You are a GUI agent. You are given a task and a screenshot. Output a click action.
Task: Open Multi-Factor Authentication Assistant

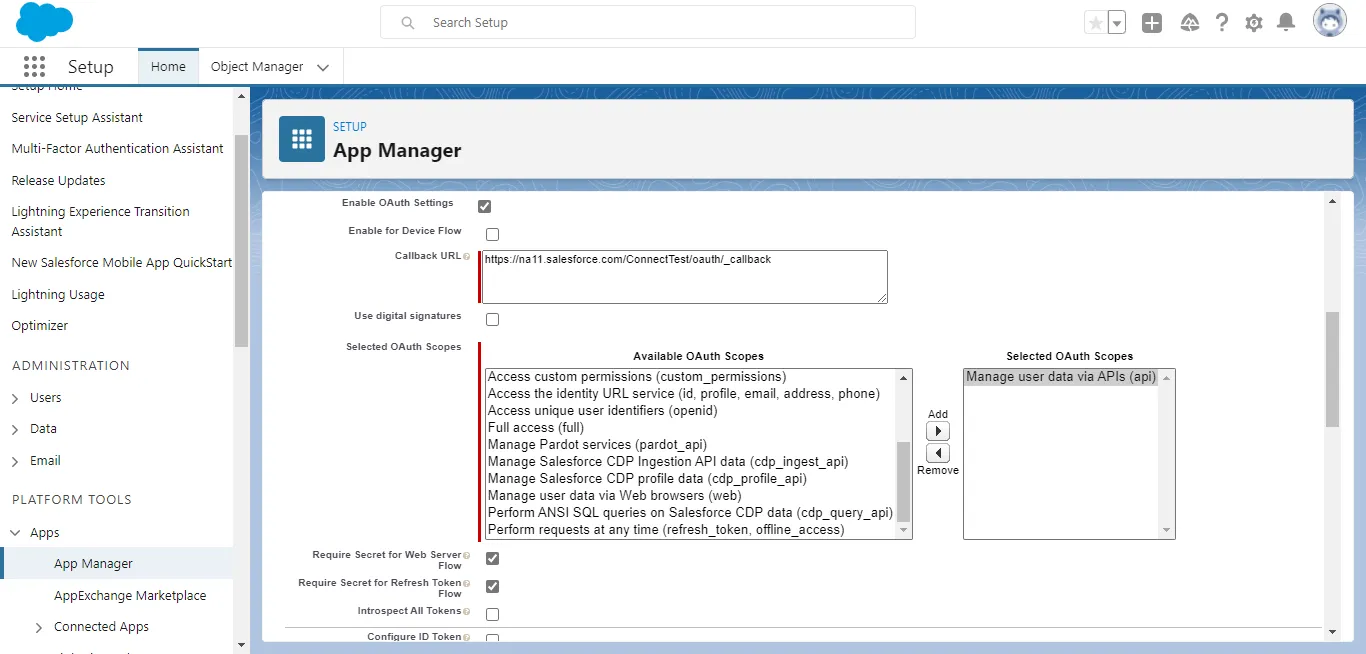click(x=118, y=148)
